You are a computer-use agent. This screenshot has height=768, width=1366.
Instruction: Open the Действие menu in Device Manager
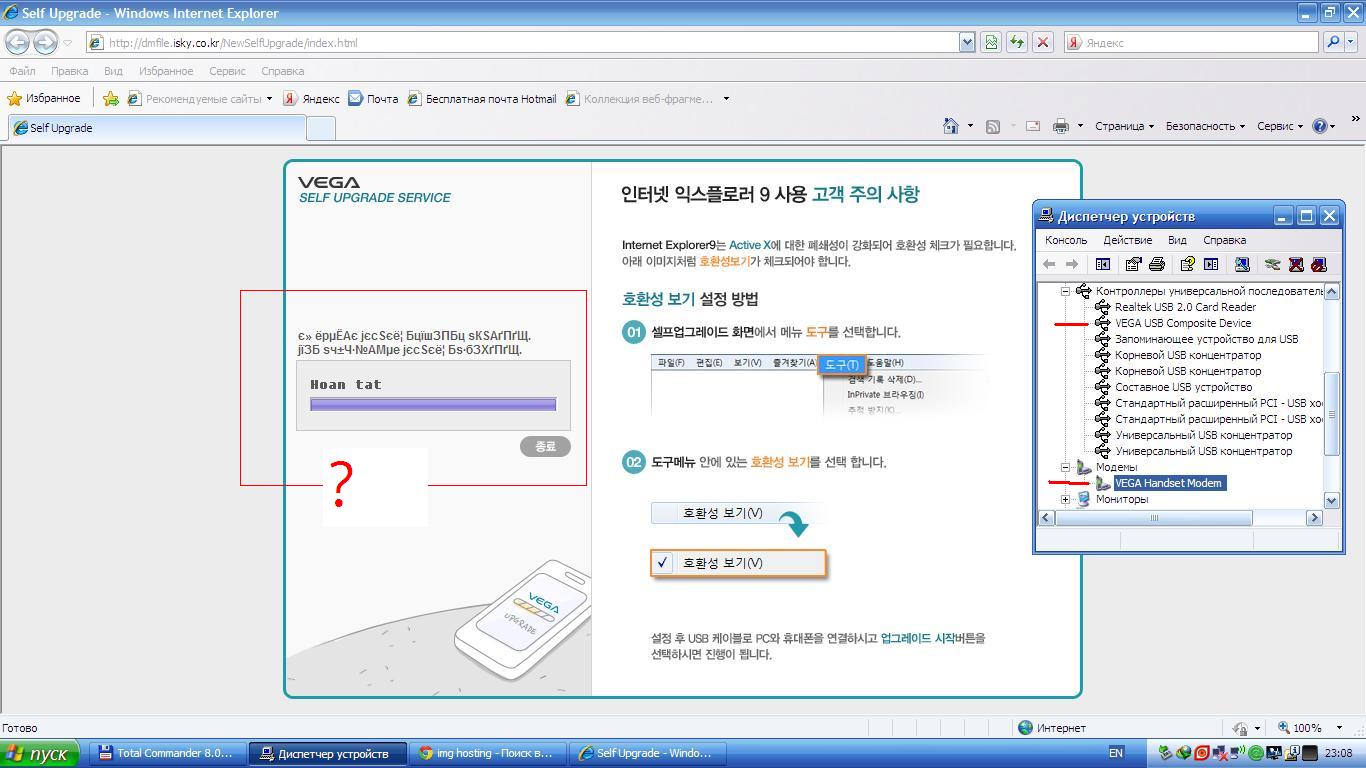click(1127, 240)
